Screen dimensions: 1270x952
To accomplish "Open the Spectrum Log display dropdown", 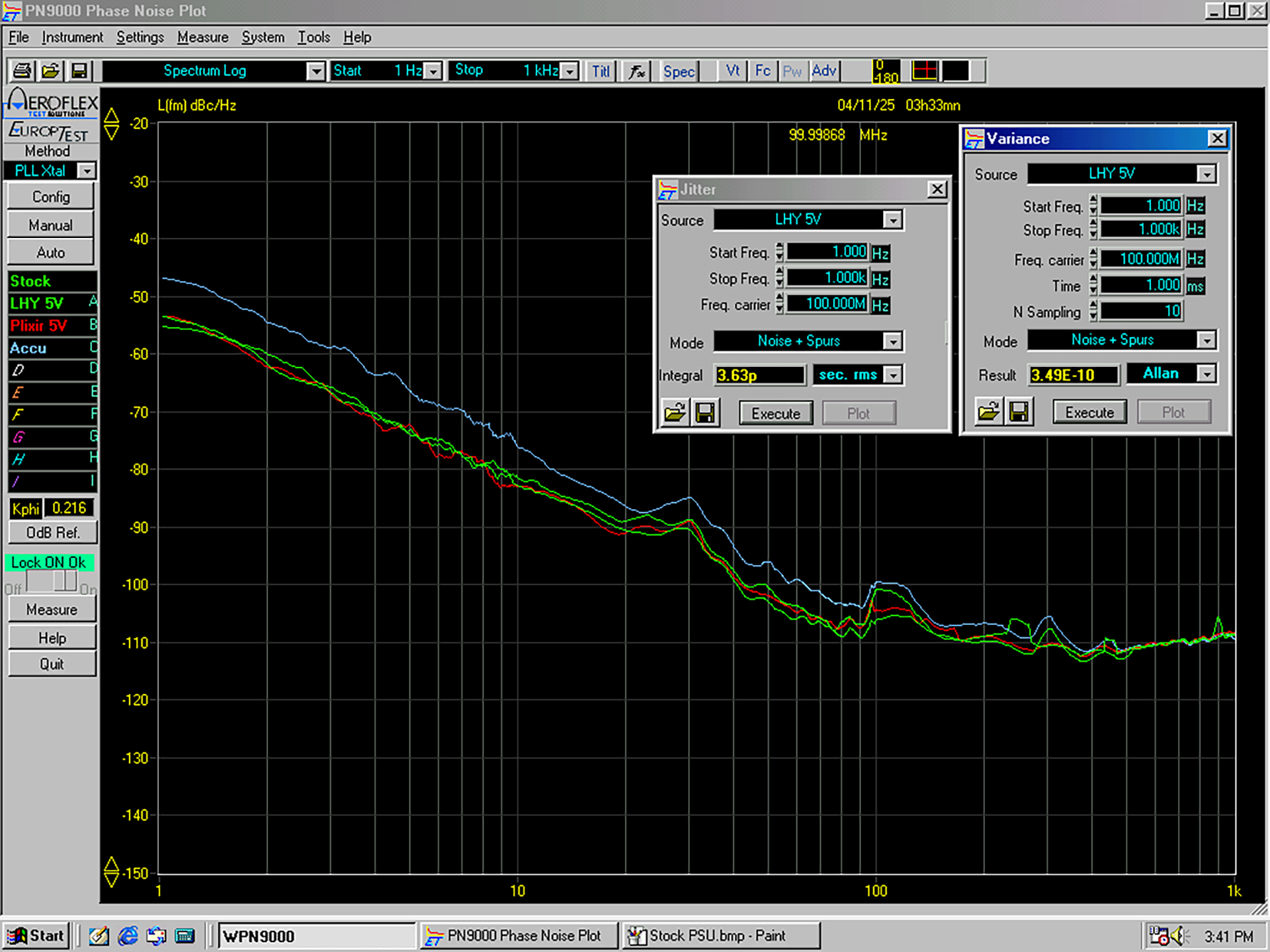I will point(316,71).
